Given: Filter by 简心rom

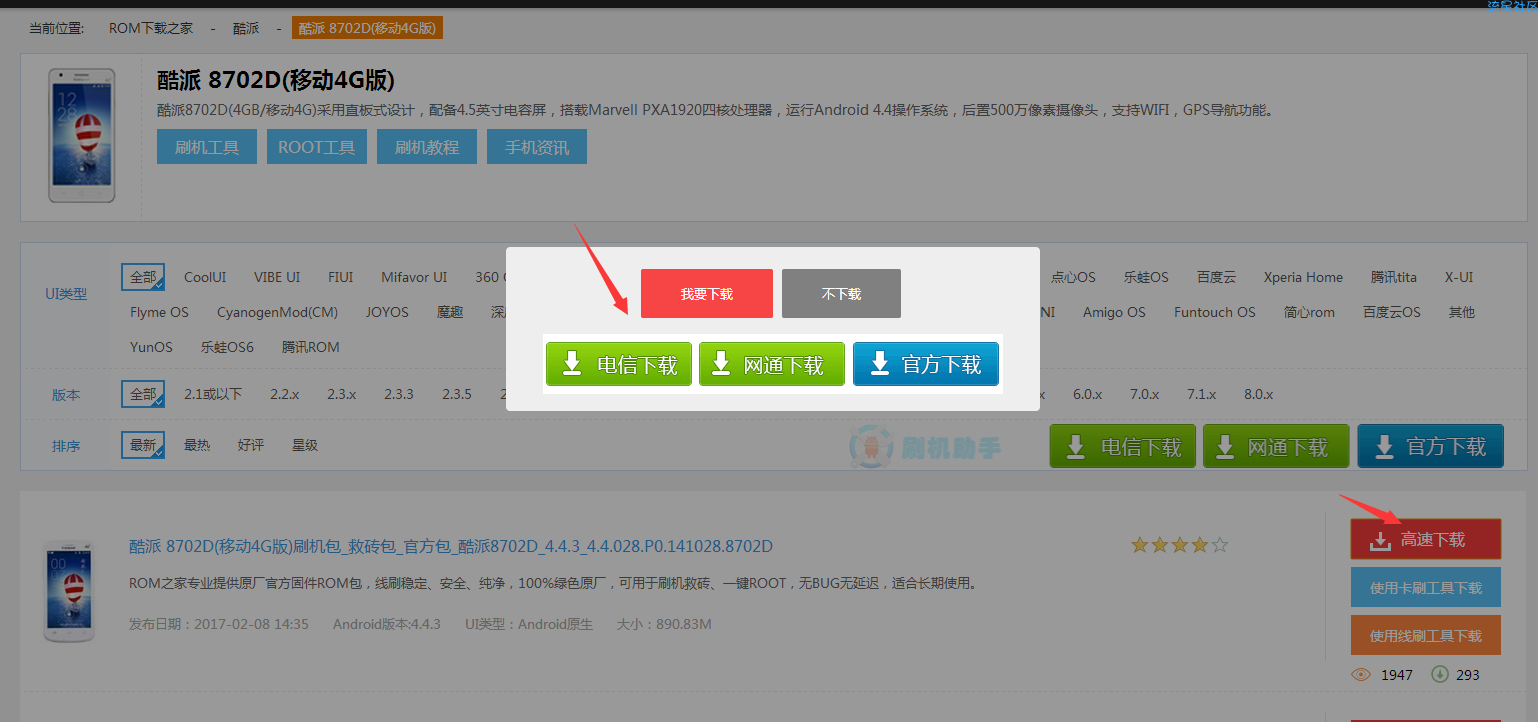Looking at the screenshot, I should [1309, 312].
